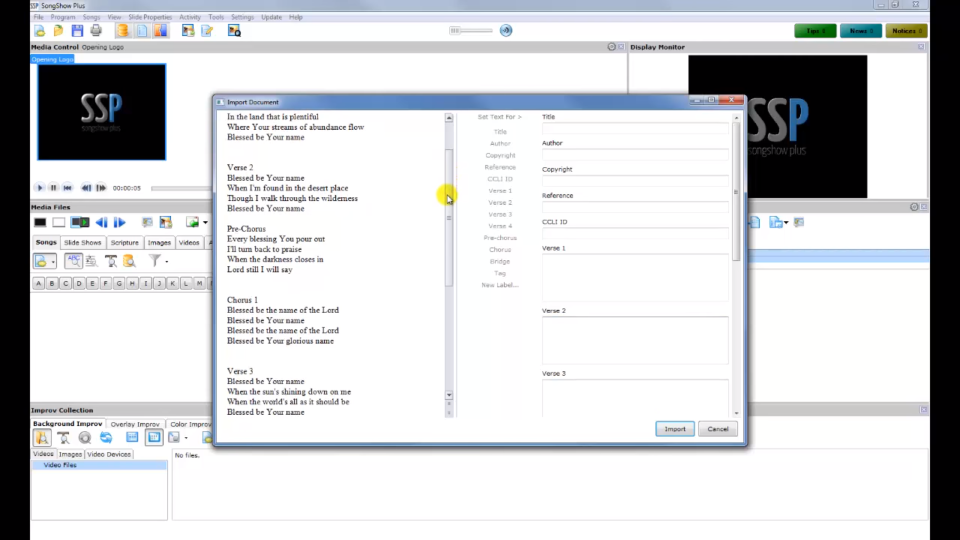
Task: Switch to Videos tab in Media Files
Action: (x=189, y=242)
